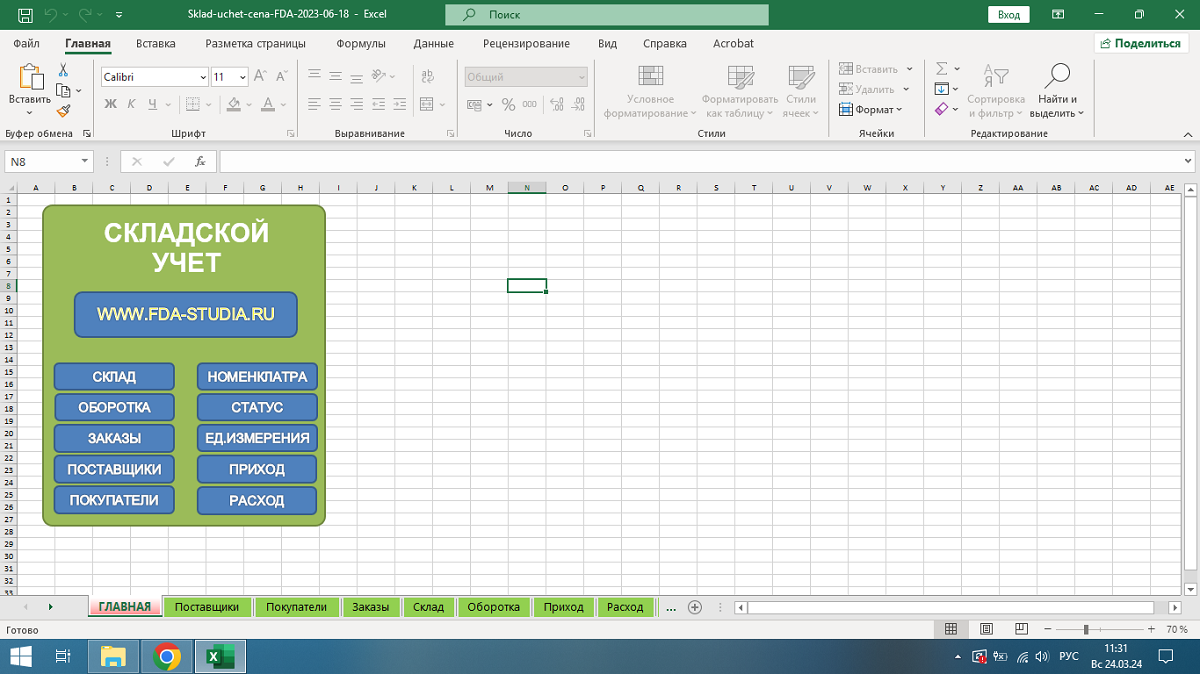Viewport: 1200px width, 674px height.
Task: Open the WWW.FDA-STUDIA.RU link button
Action: pos(186,314)
